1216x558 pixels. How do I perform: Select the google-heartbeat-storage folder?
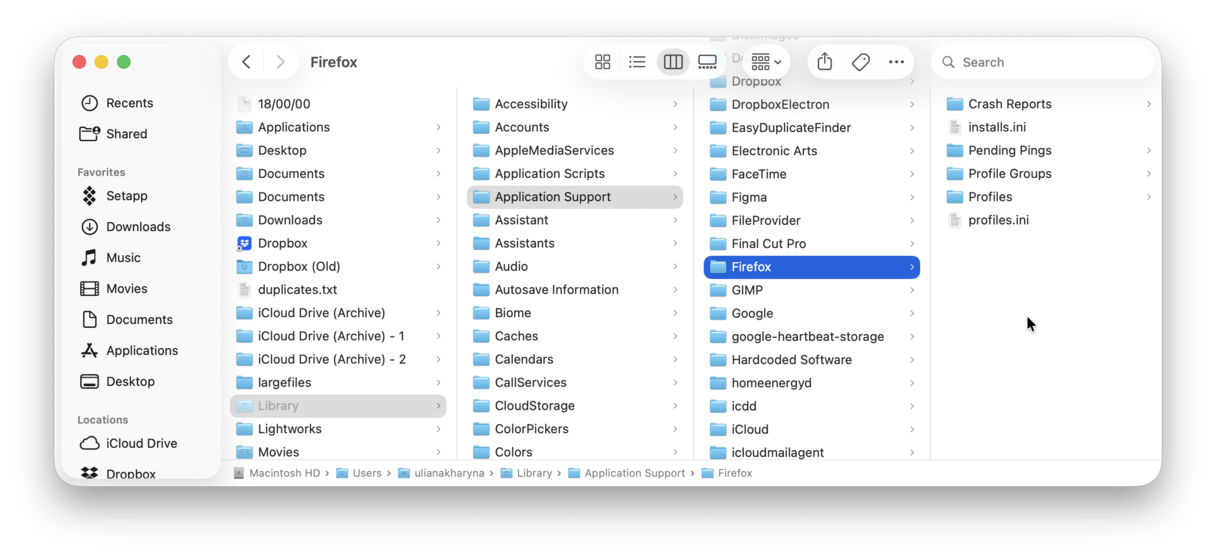(812, 336)
